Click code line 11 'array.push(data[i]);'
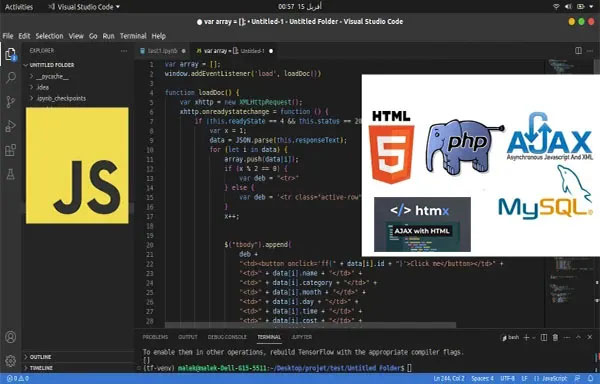This screenshot has width=600, height=384. [261, 159]
